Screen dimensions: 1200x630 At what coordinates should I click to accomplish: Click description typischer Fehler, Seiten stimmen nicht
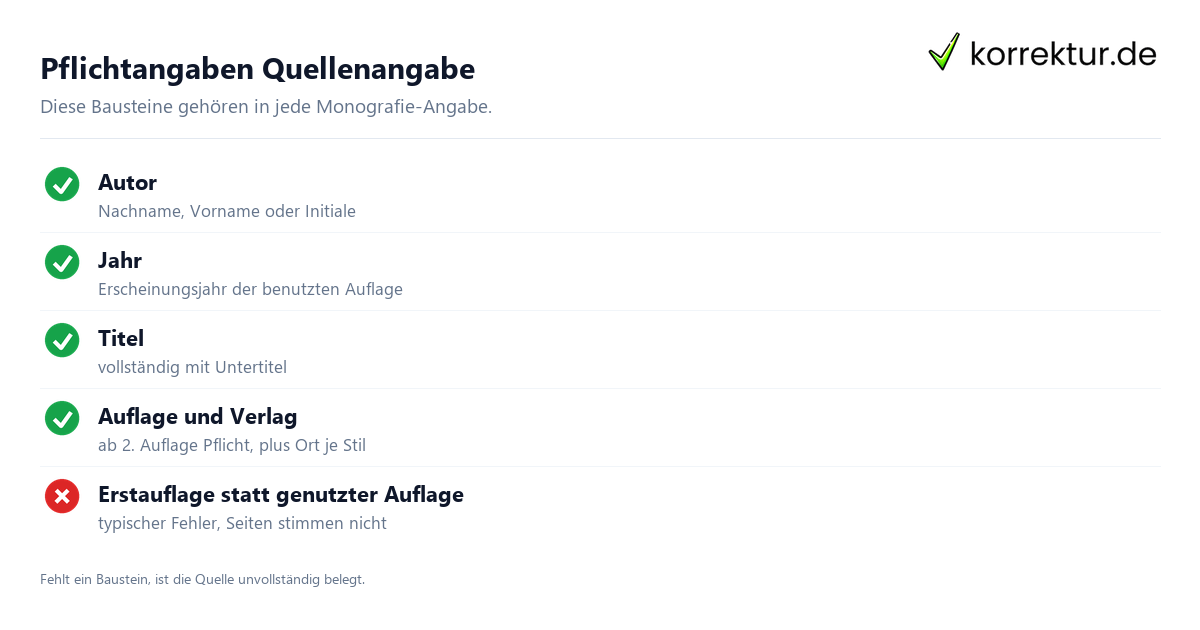point(242,523)
